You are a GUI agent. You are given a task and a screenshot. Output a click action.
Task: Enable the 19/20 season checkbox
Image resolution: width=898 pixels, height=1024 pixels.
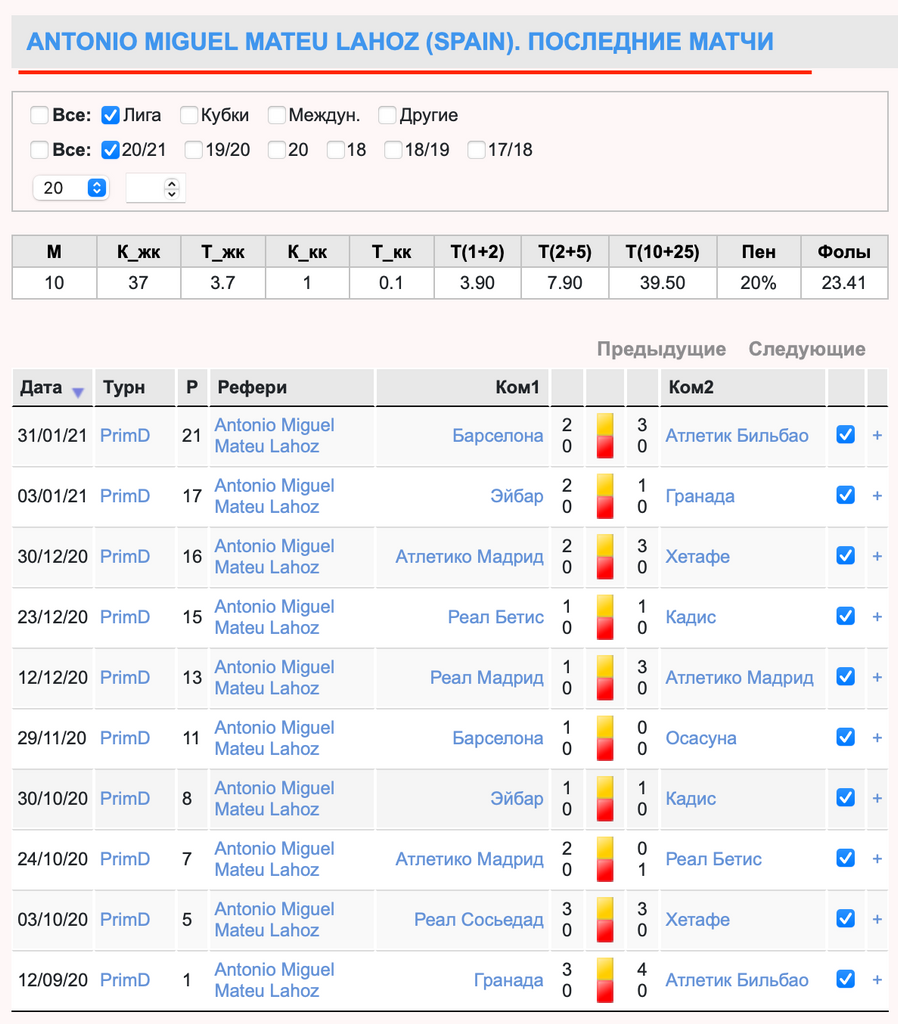click(x=193, y=150)
